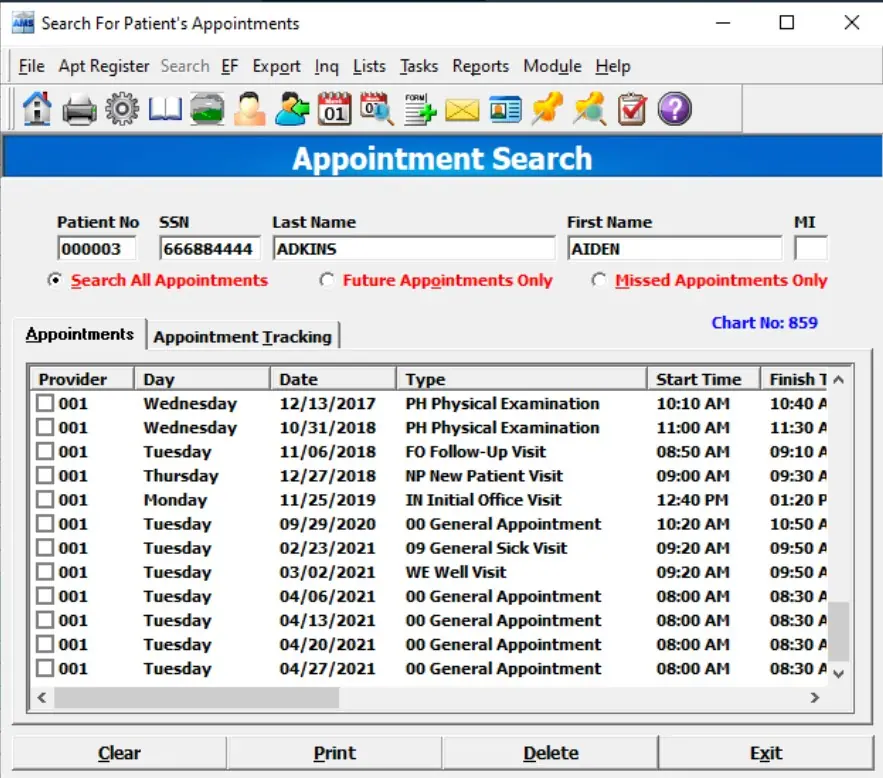The width and height of the screenshot is (883, 778).
Task: Open the Export menu
Action: [276, 66]
